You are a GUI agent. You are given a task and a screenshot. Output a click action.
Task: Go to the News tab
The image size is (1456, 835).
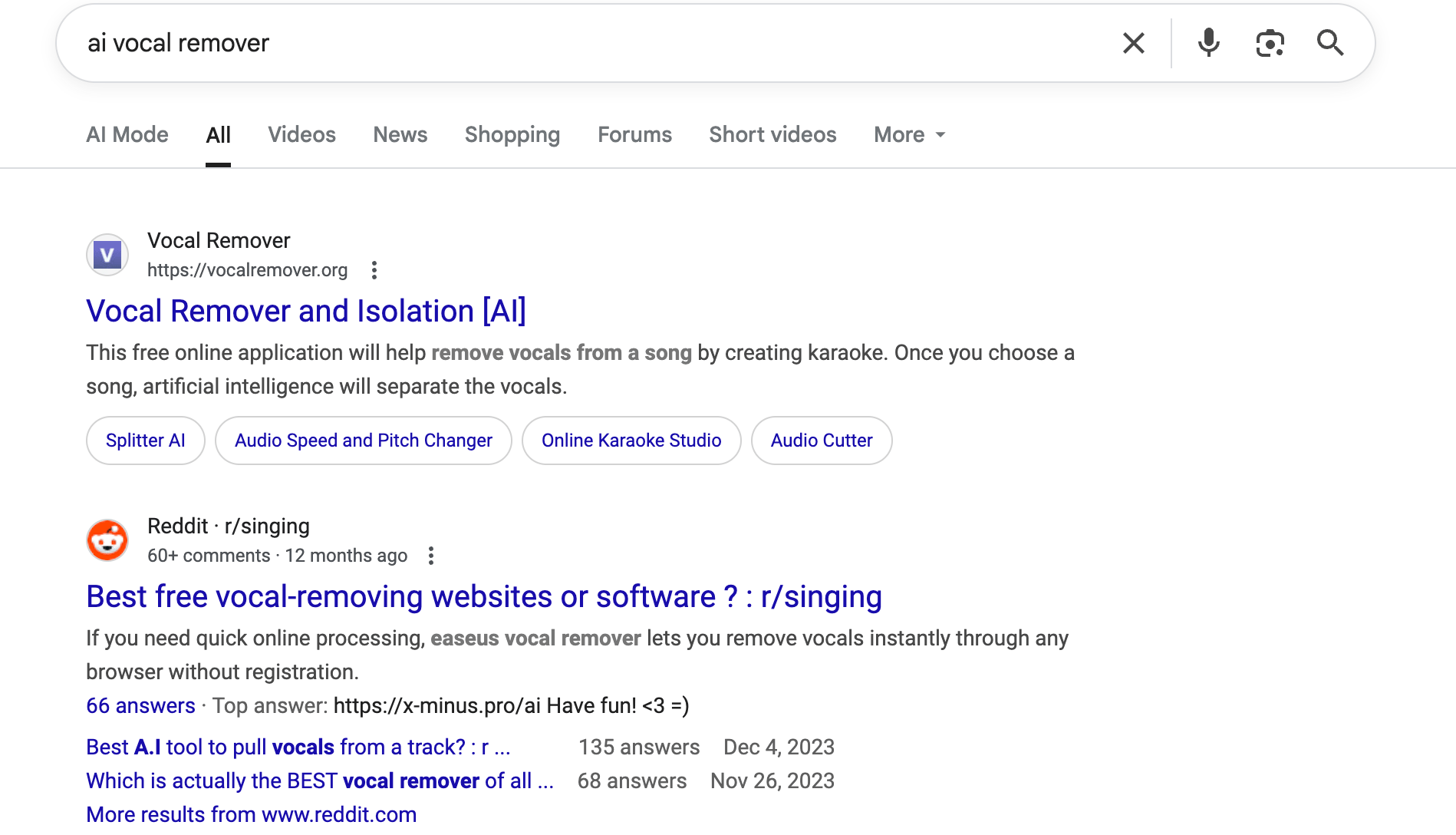coord(400,135)
